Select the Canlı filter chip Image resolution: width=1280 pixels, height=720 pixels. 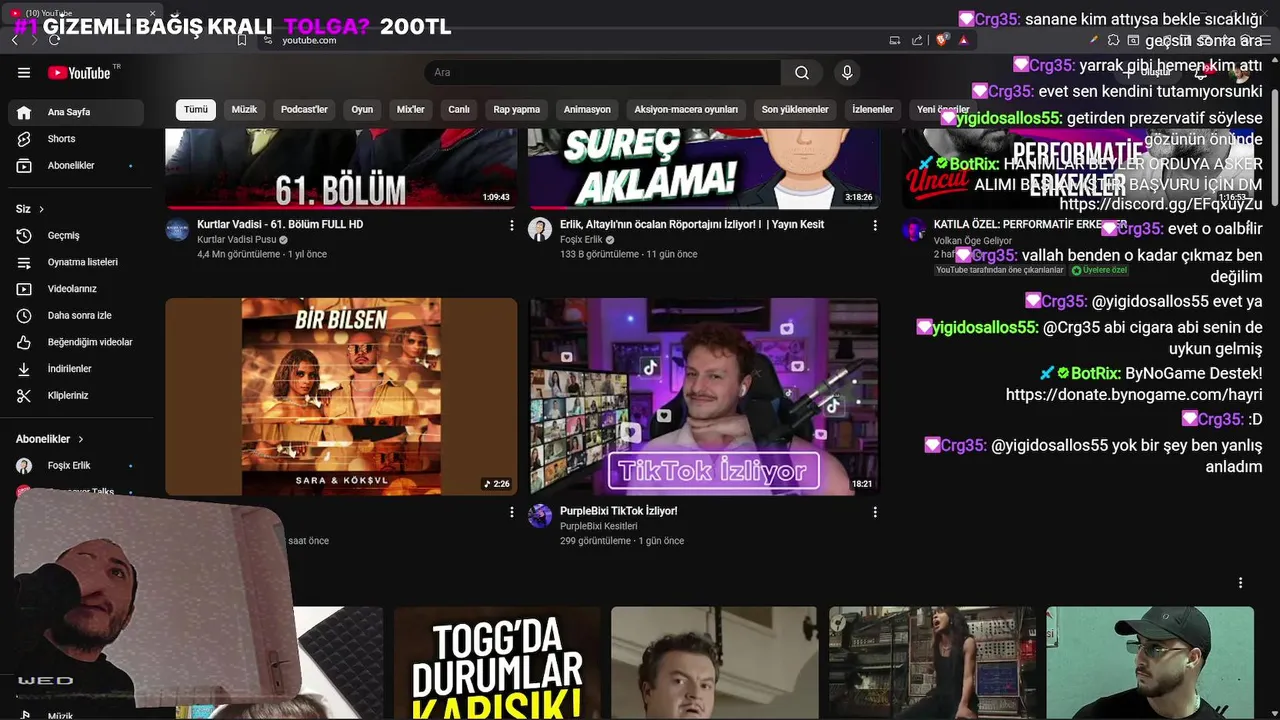(x=459, y=110)
